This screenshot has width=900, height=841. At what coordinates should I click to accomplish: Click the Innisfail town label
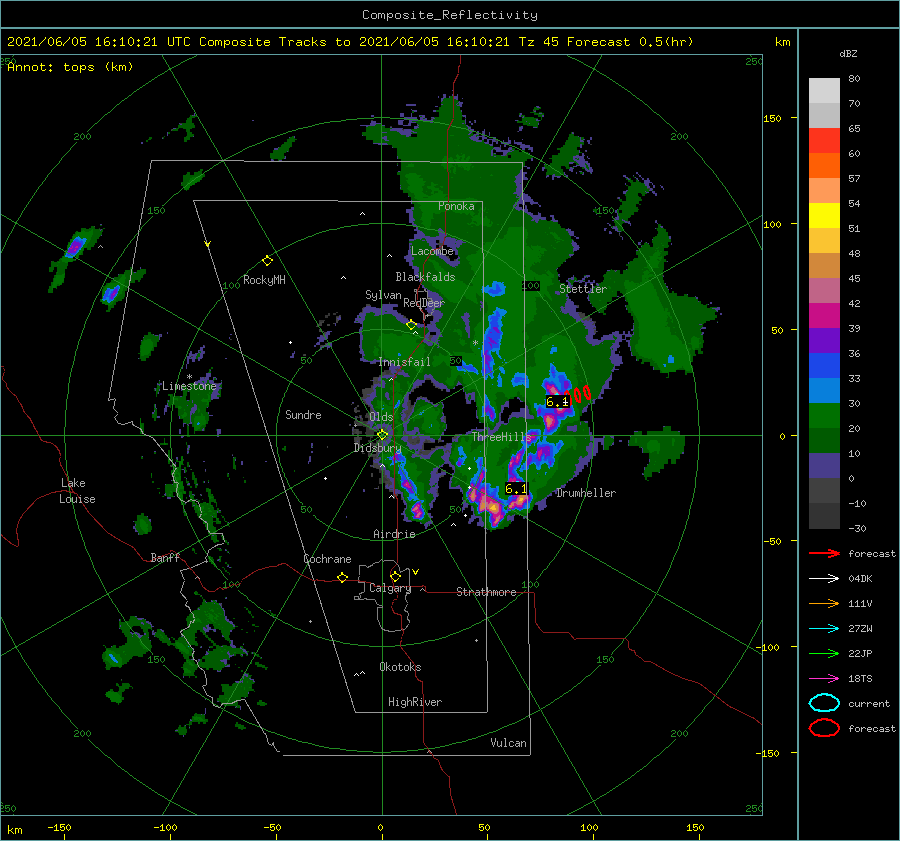[404, 362]
